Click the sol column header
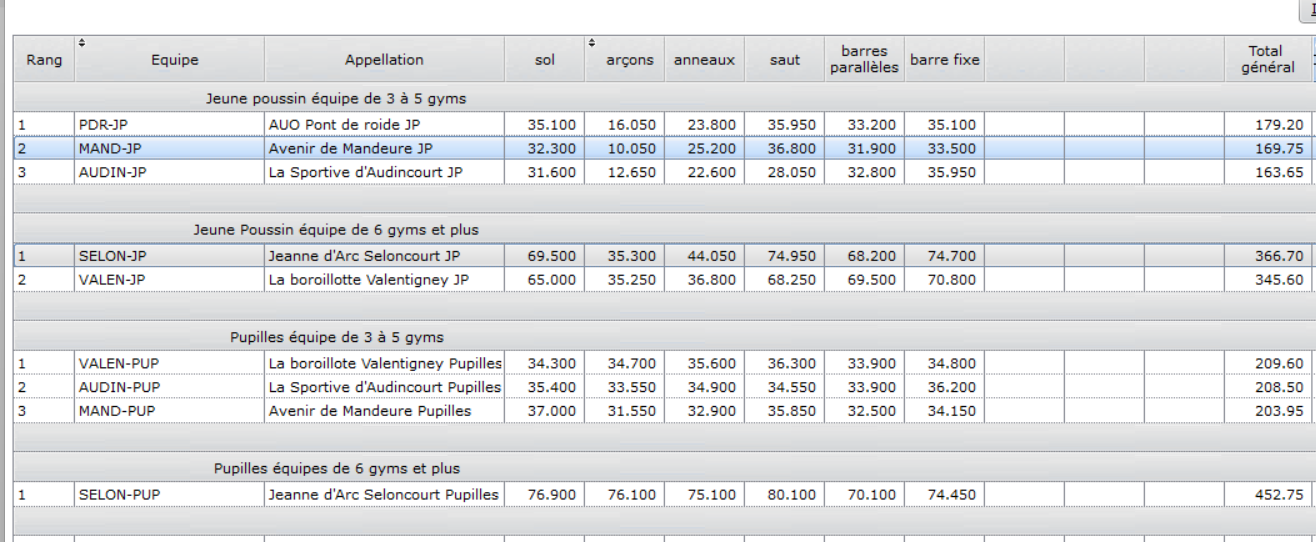Screen dimensions: 1316x542 [544, 60]
